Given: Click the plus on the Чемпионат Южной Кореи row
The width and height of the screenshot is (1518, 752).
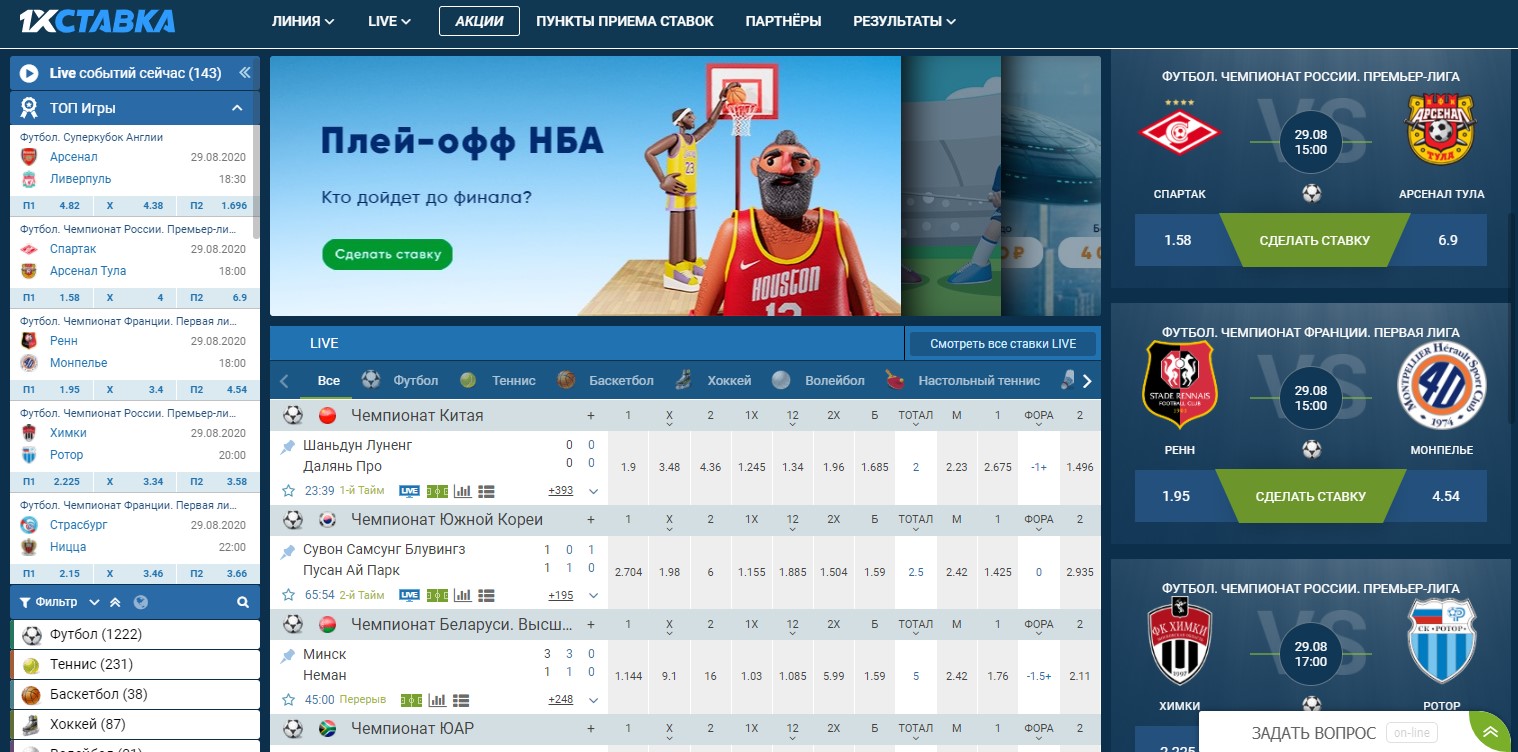Looking at the screenshot, I should 590,520.
